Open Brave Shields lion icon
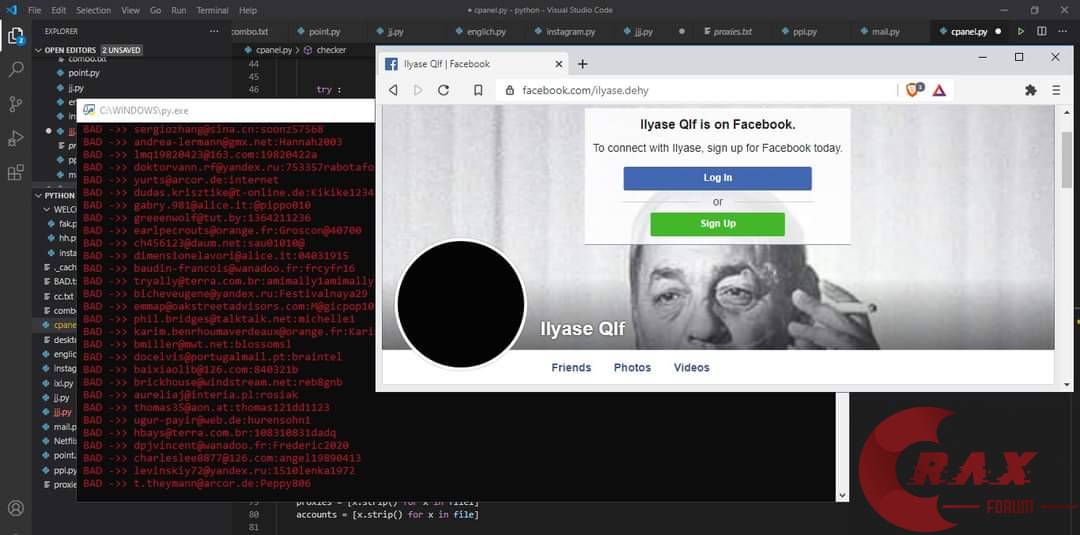 point(914,90)
